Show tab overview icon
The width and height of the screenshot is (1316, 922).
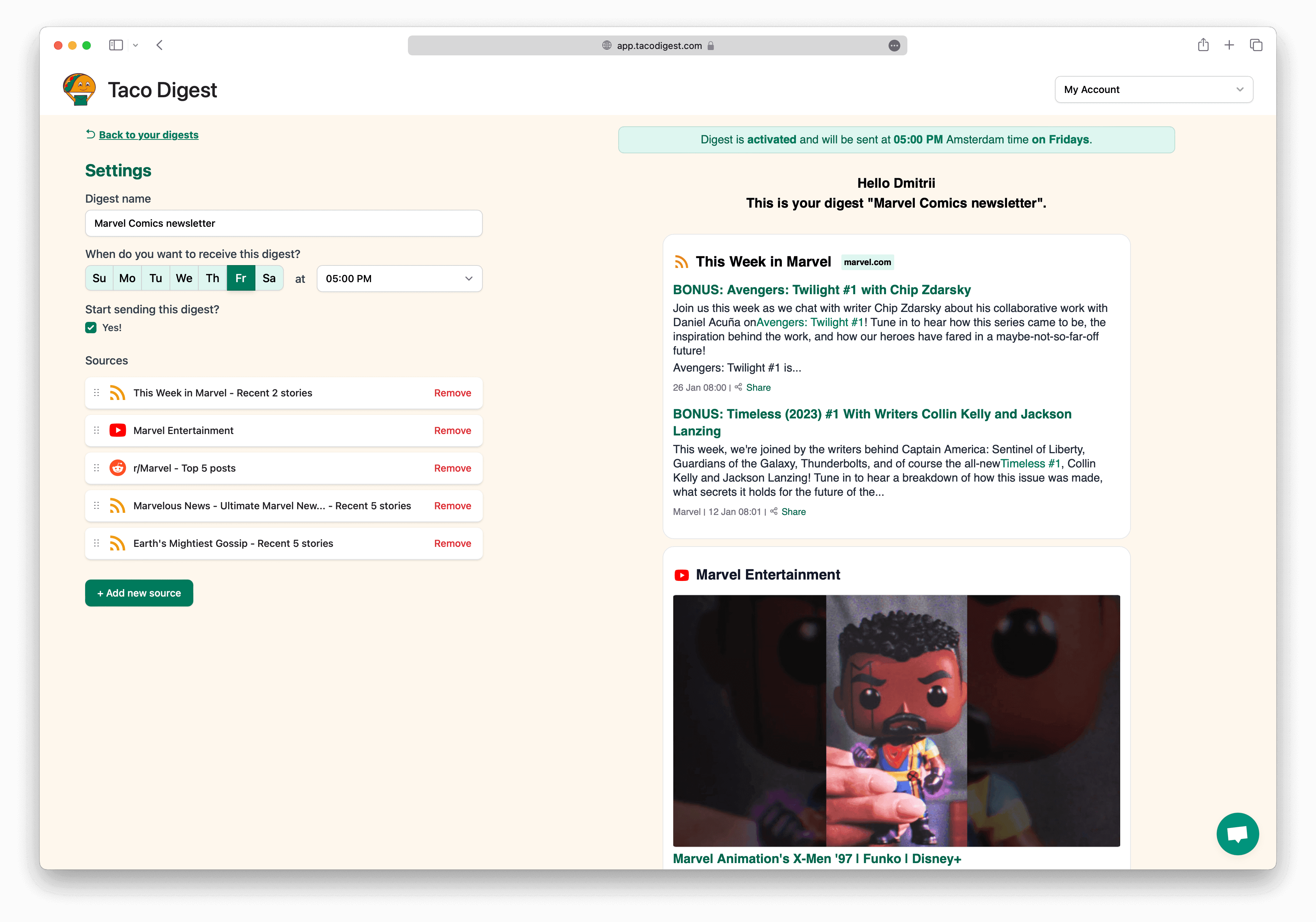tap(1256, 45)
